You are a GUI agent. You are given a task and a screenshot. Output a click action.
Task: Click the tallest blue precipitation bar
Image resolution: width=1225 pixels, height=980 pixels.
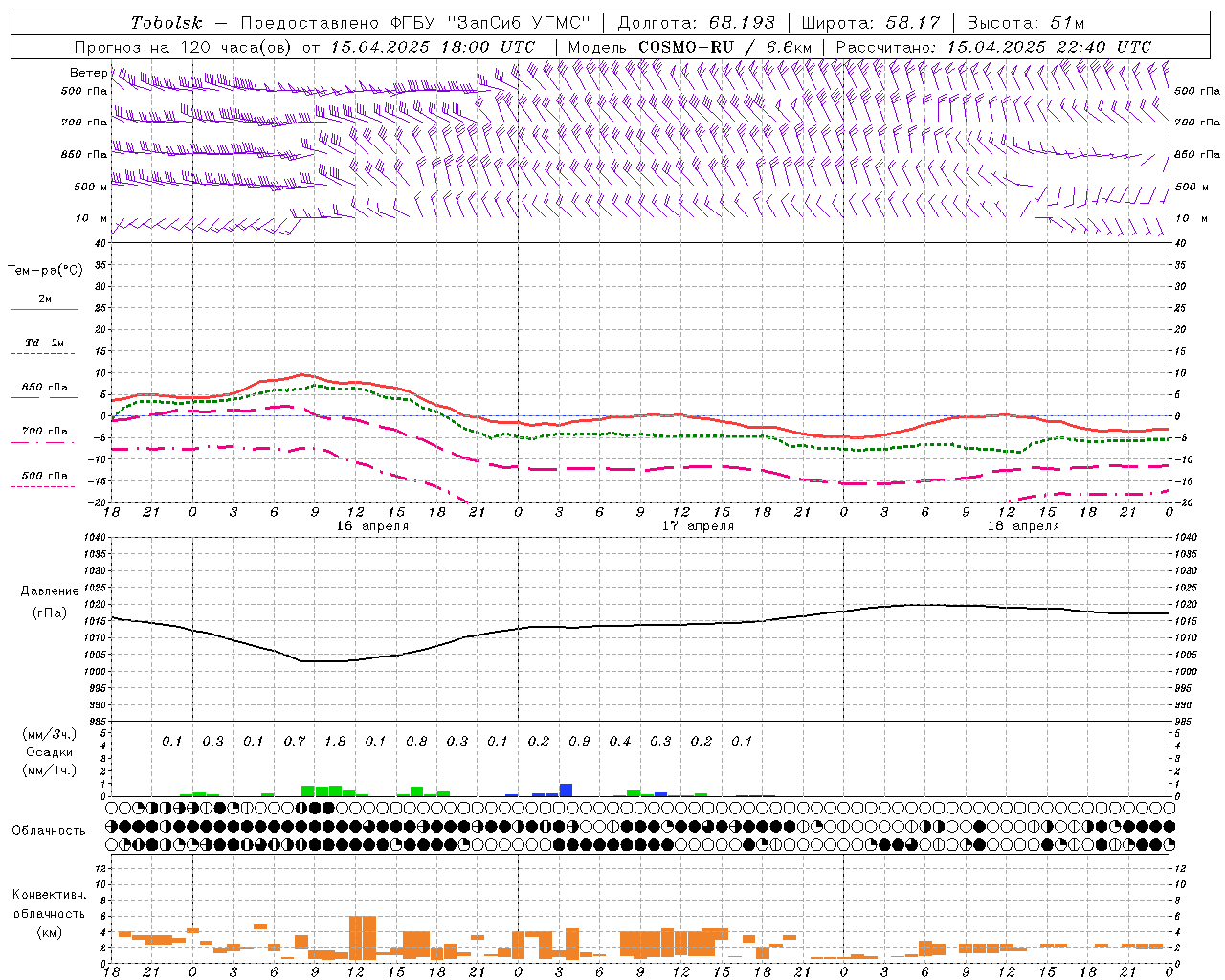pos(567,790)
